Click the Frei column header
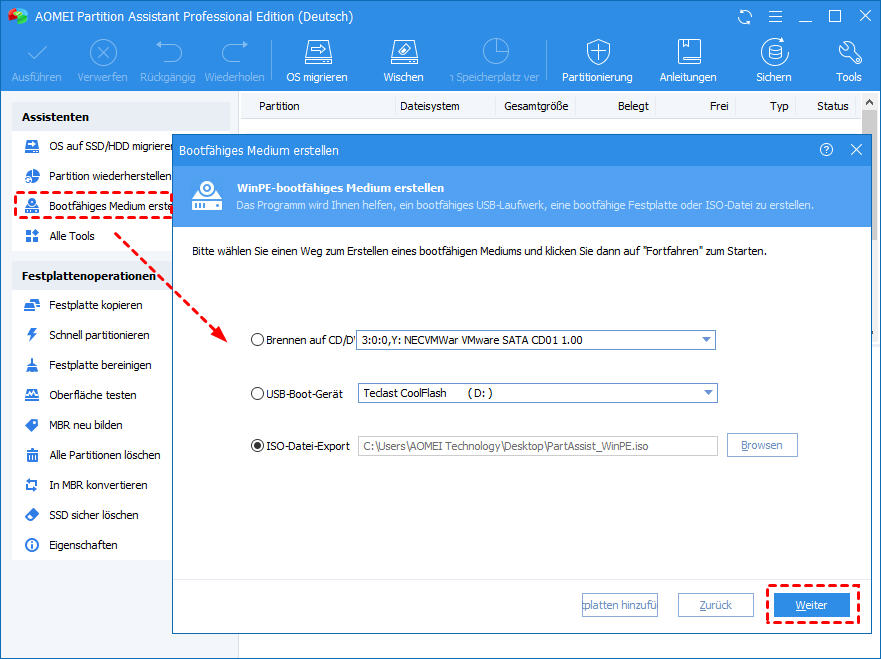Viewport: 881px width, 659px height. [719, 106]
